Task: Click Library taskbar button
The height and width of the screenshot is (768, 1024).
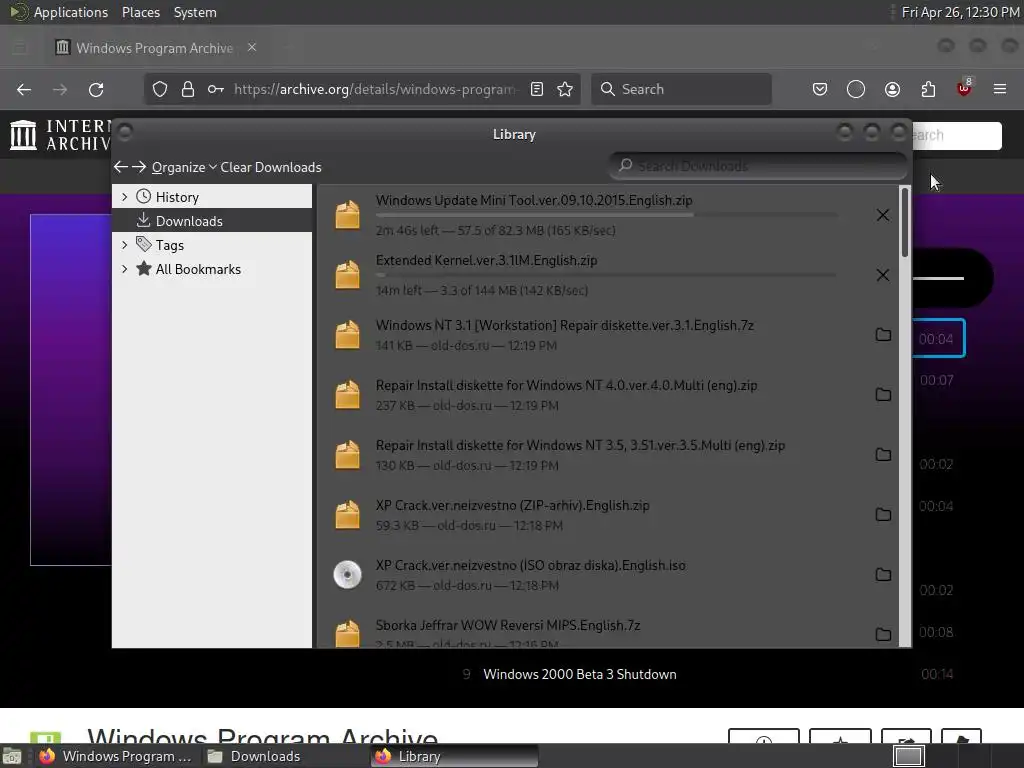Action: point(455,756)
